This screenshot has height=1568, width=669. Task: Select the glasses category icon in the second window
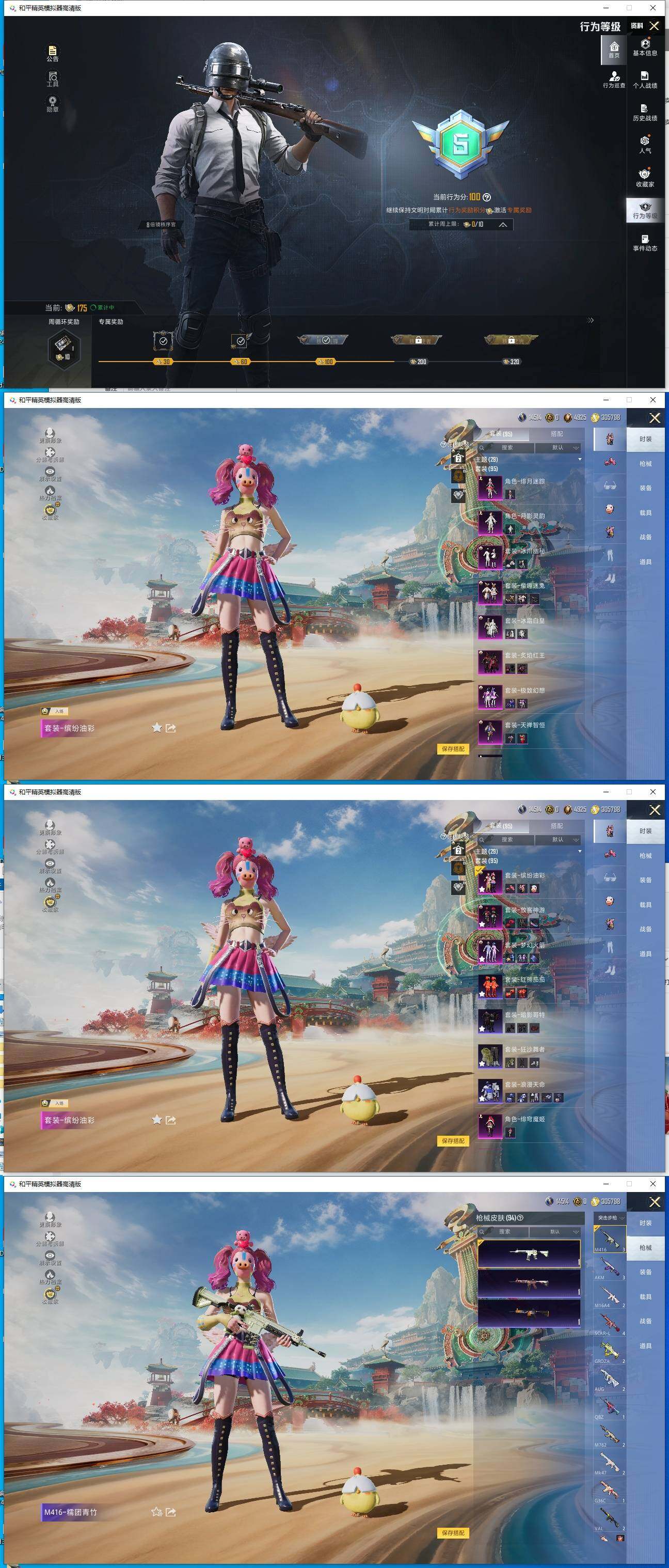tap(610, 485)
